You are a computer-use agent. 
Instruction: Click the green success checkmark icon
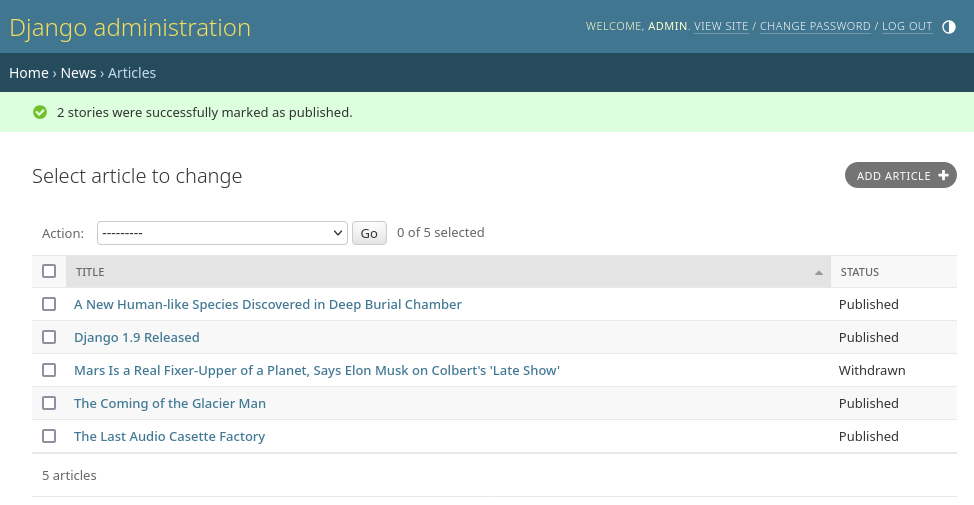(40, 112)
